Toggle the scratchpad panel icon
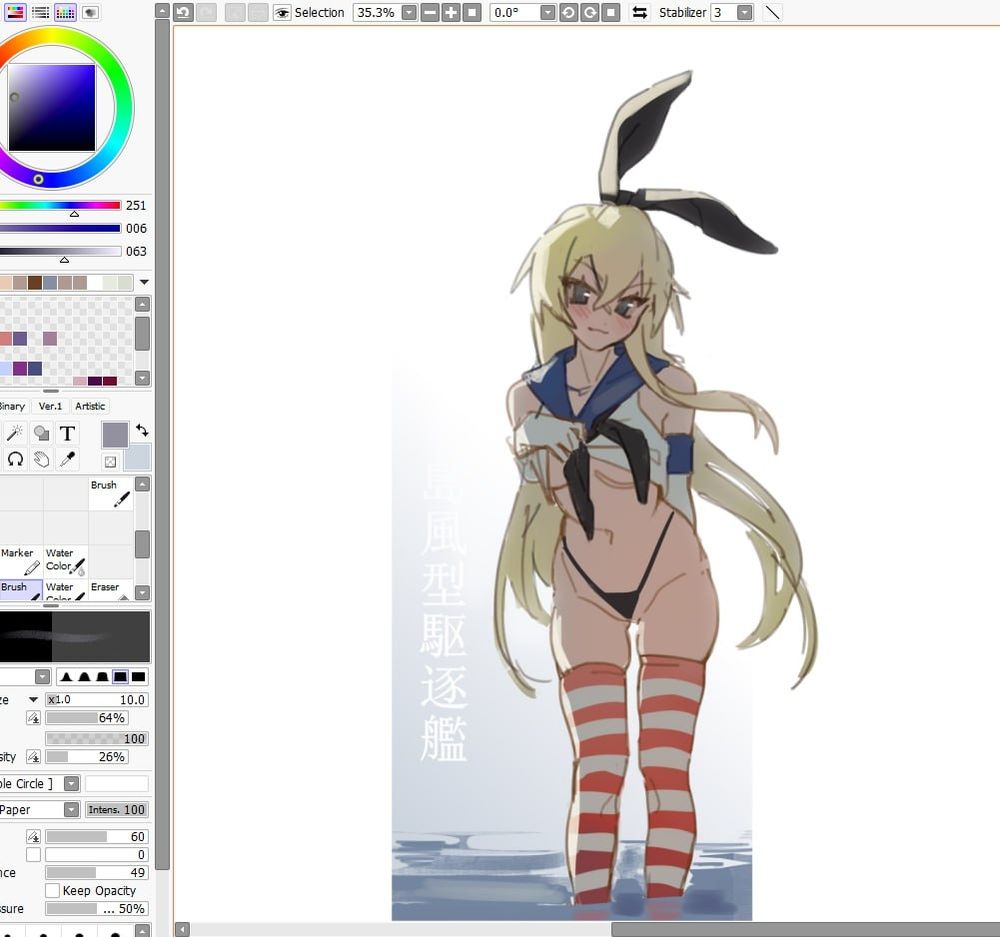This screenshot has height=937, width=1000. pyautogui.click(x=91, y=12)
